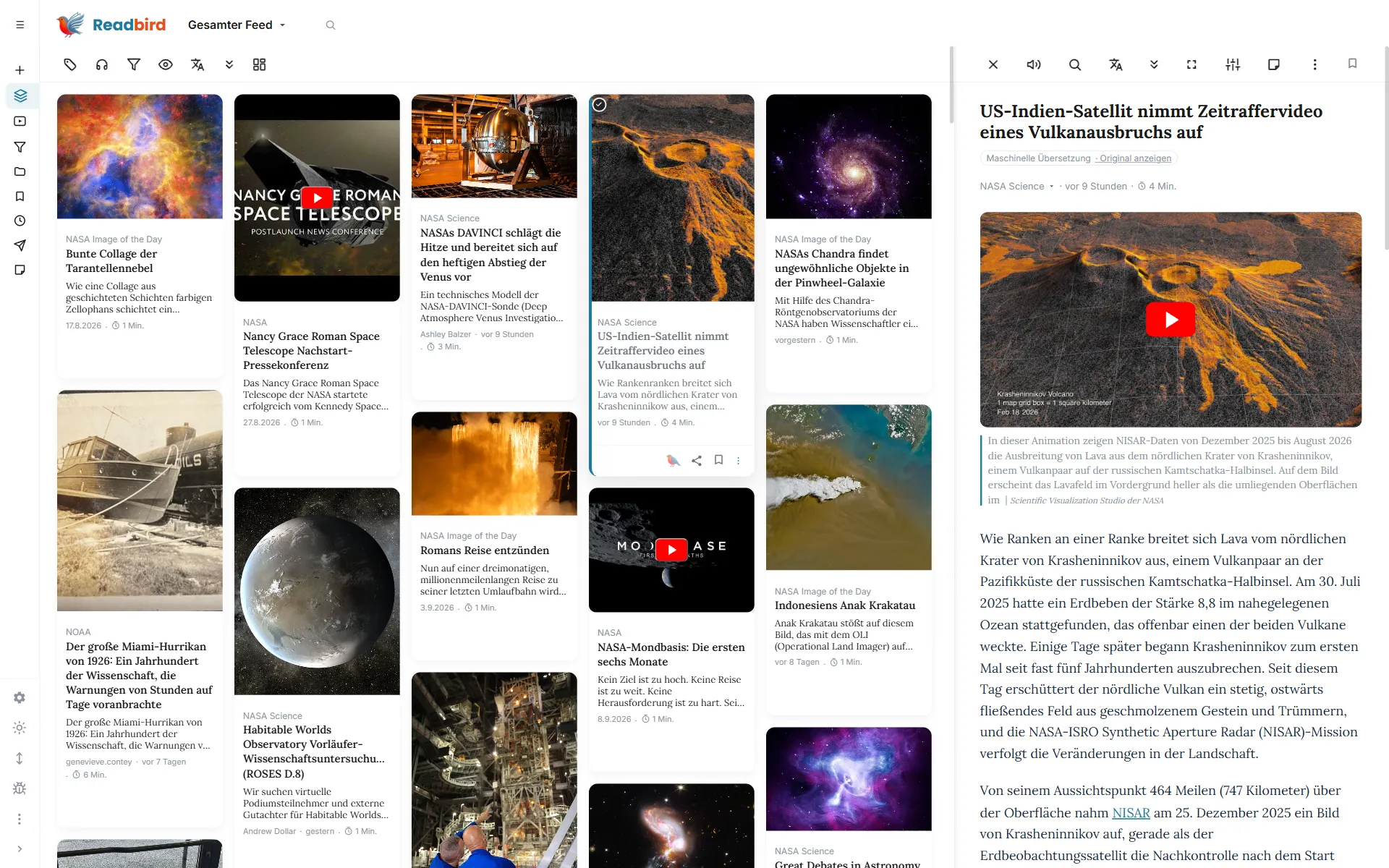1389x868 pixels.
Task: Open NASA-Mondbasis: Die ersten sechs Monate
Action: 671,655
